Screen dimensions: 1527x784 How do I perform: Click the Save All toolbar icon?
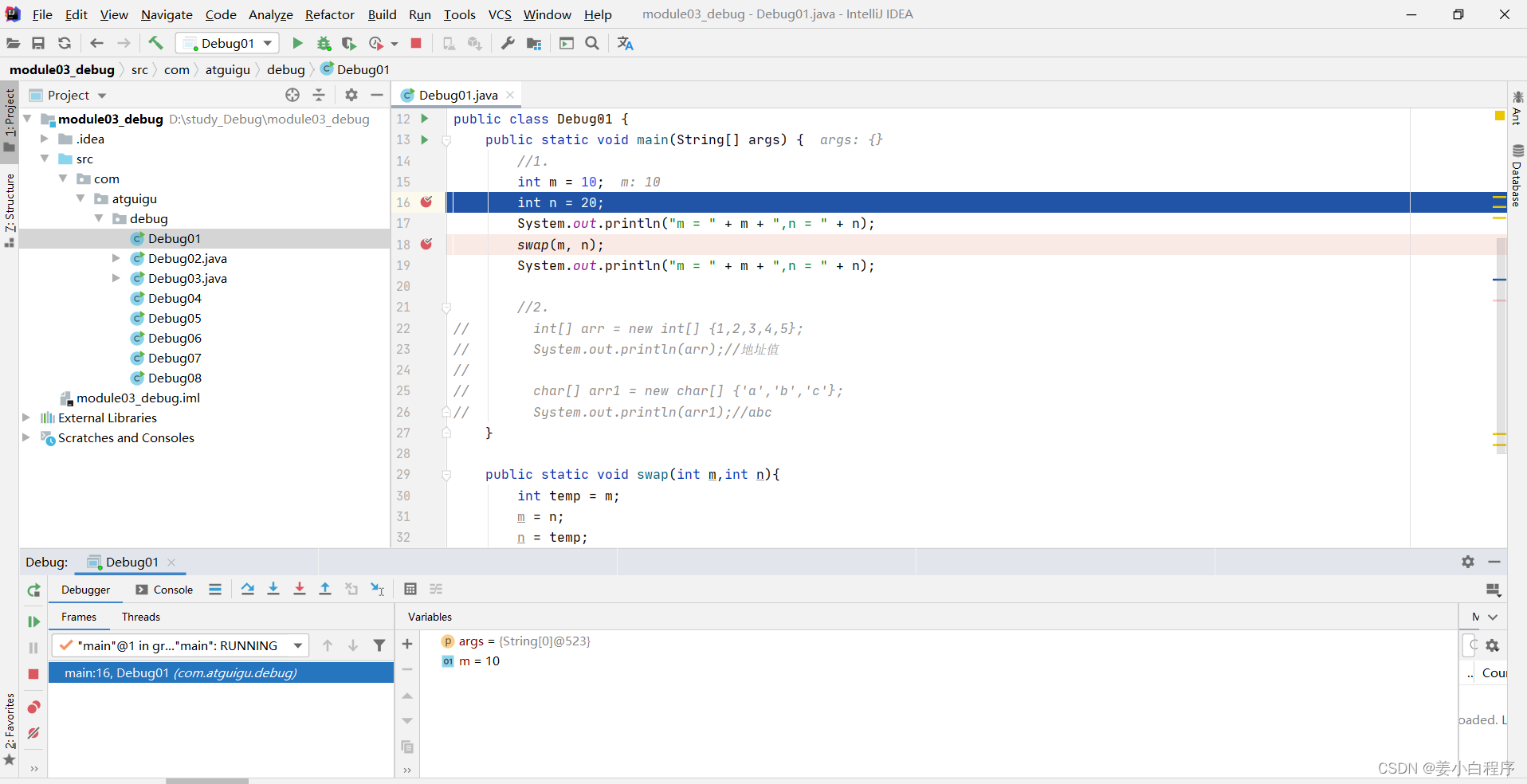coord(38,43)
